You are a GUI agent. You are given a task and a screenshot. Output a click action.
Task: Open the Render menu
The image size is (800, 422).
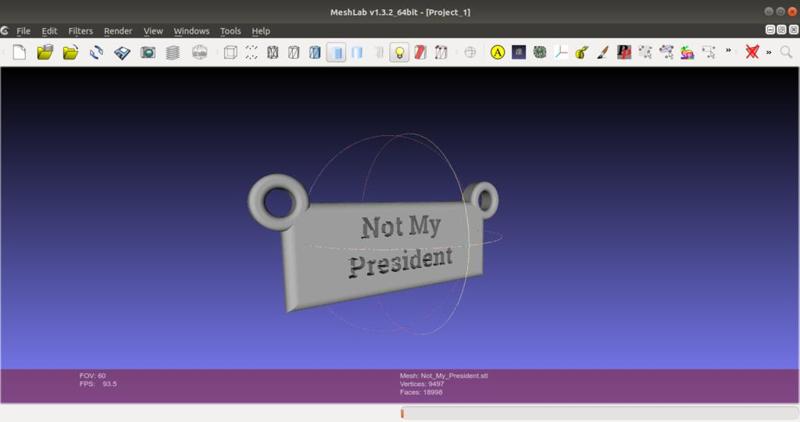tap(118, 31)
